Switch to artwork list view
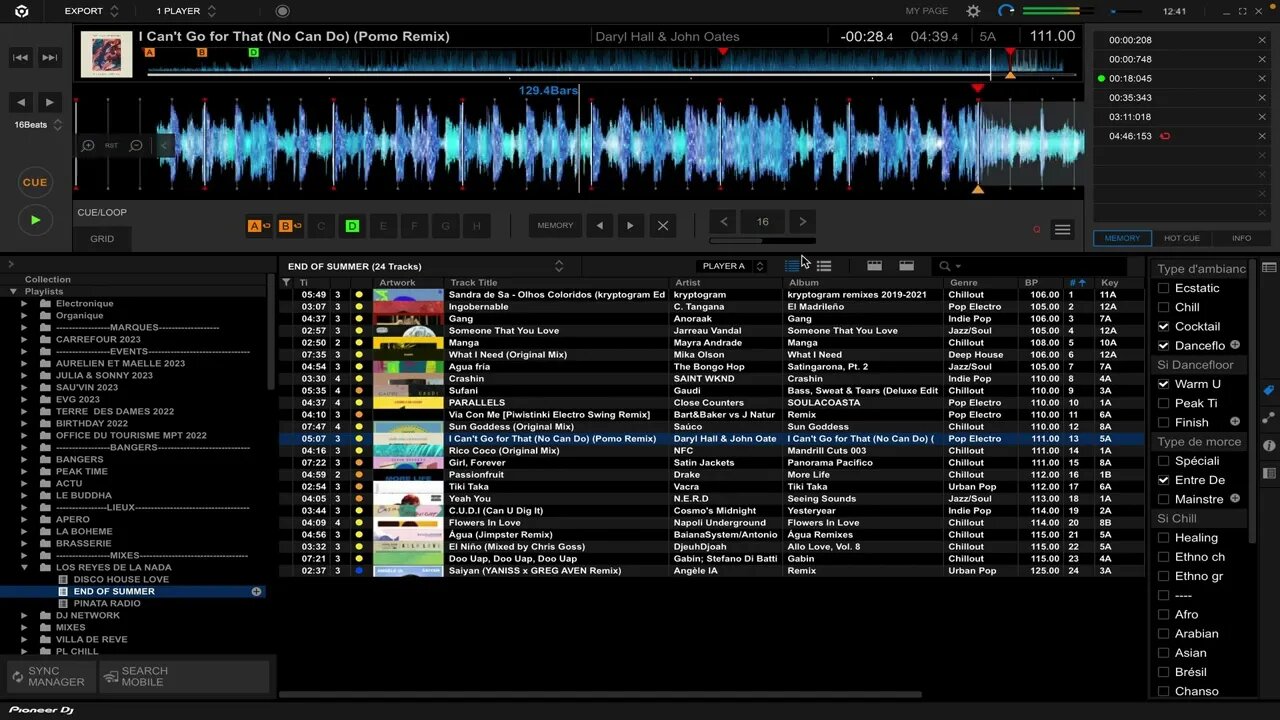The width and height of the screenshot is (1280, 720). (792, 266)
